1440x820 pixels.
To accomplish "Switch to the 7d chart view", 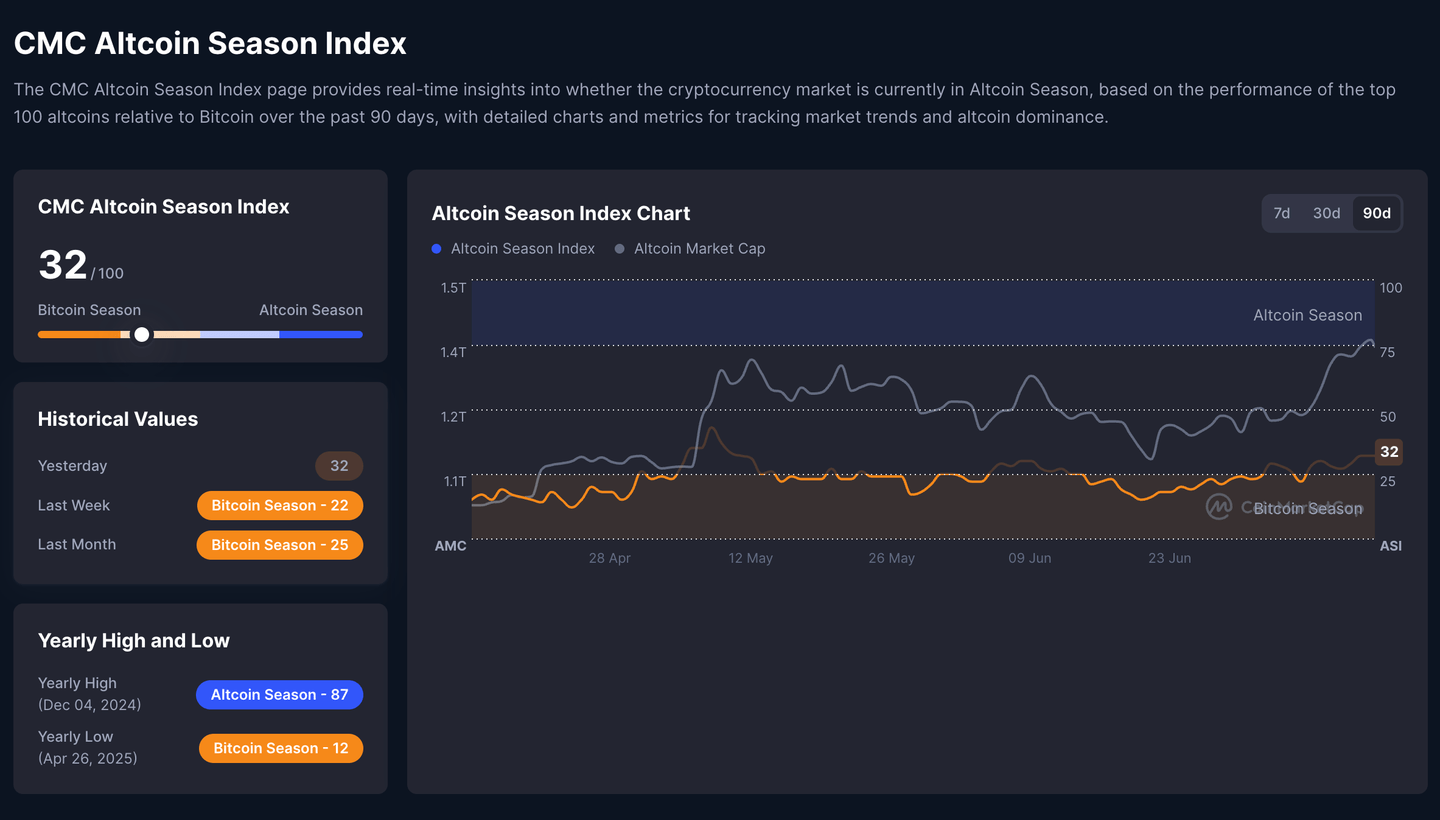I will 1282,213.
